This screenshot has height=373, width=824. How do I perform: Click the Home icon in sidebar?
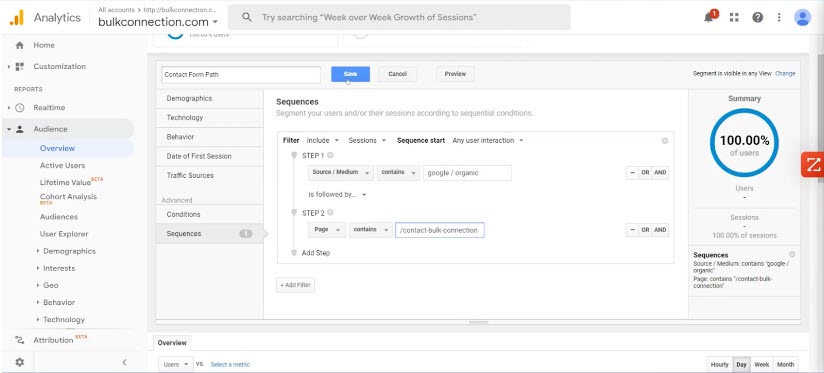tap(19, 45)
